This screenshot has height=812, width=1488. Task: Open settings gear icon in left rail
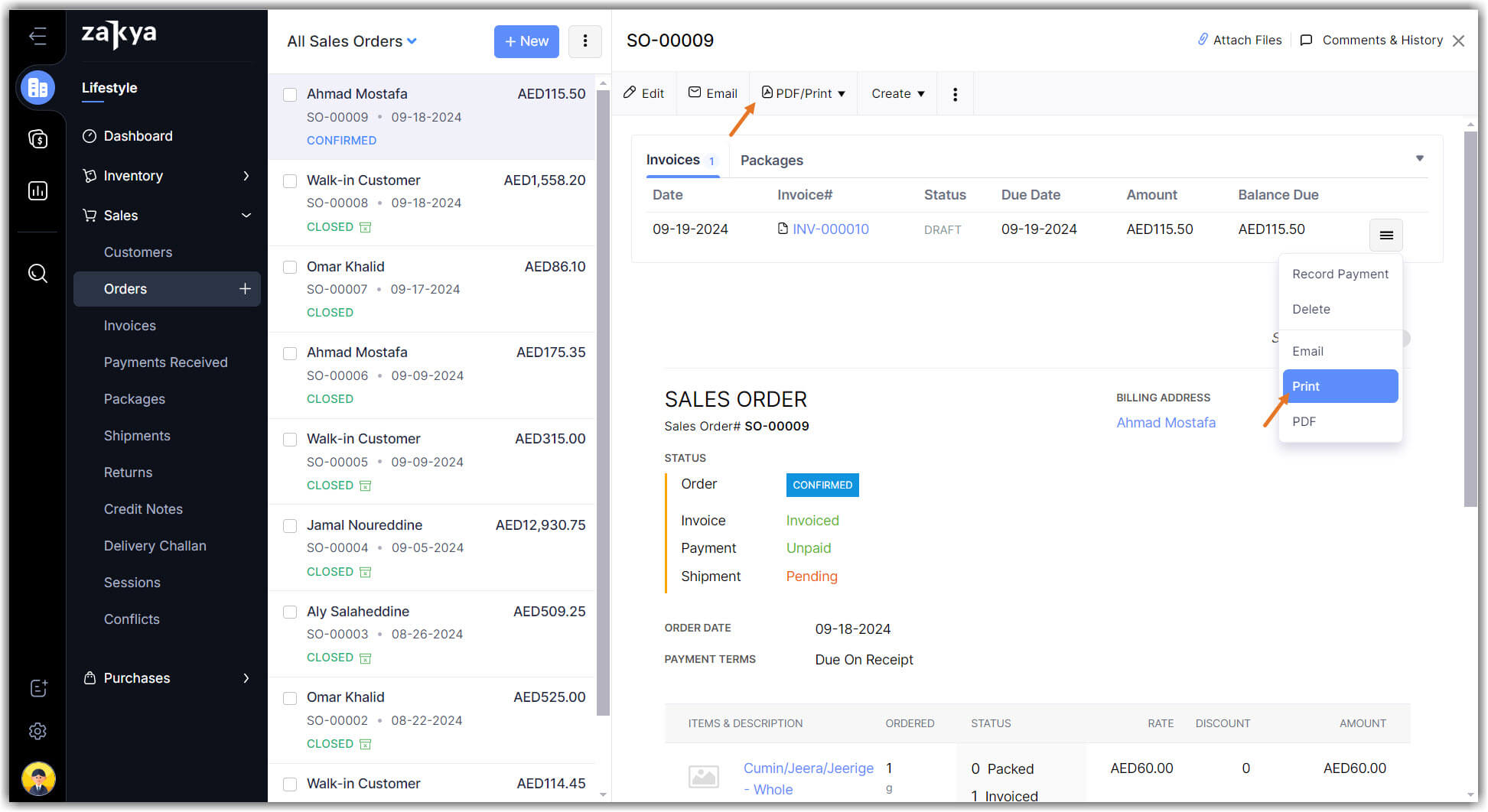tap(37, 731)
